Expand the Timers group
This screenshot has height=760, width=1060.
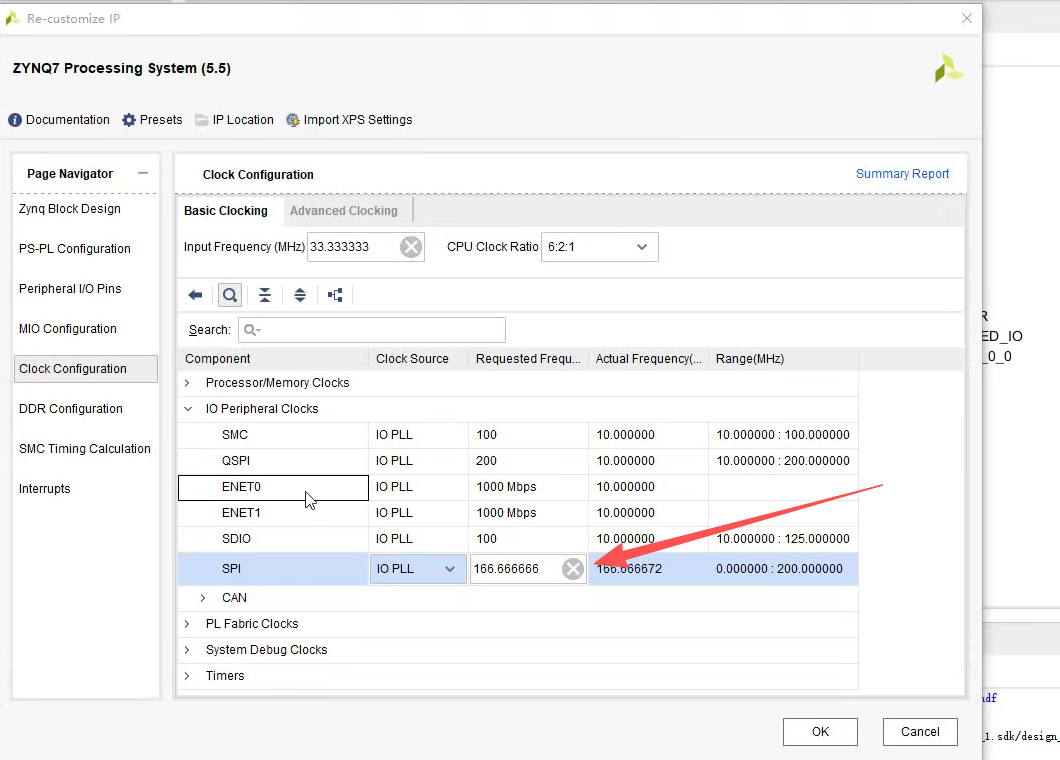tap(187, 675)
